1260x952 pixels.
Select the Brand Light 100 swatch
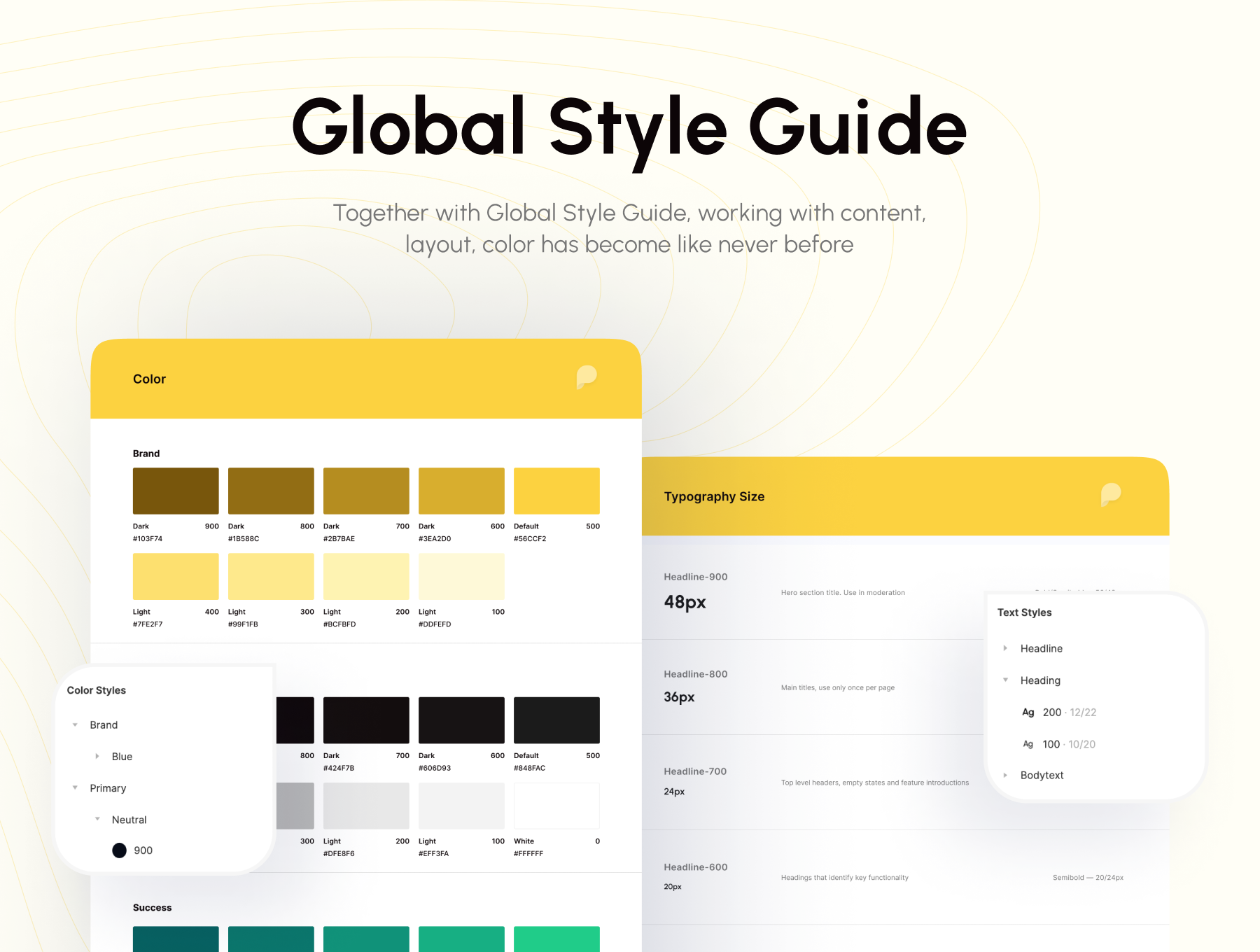coord(461,576)
